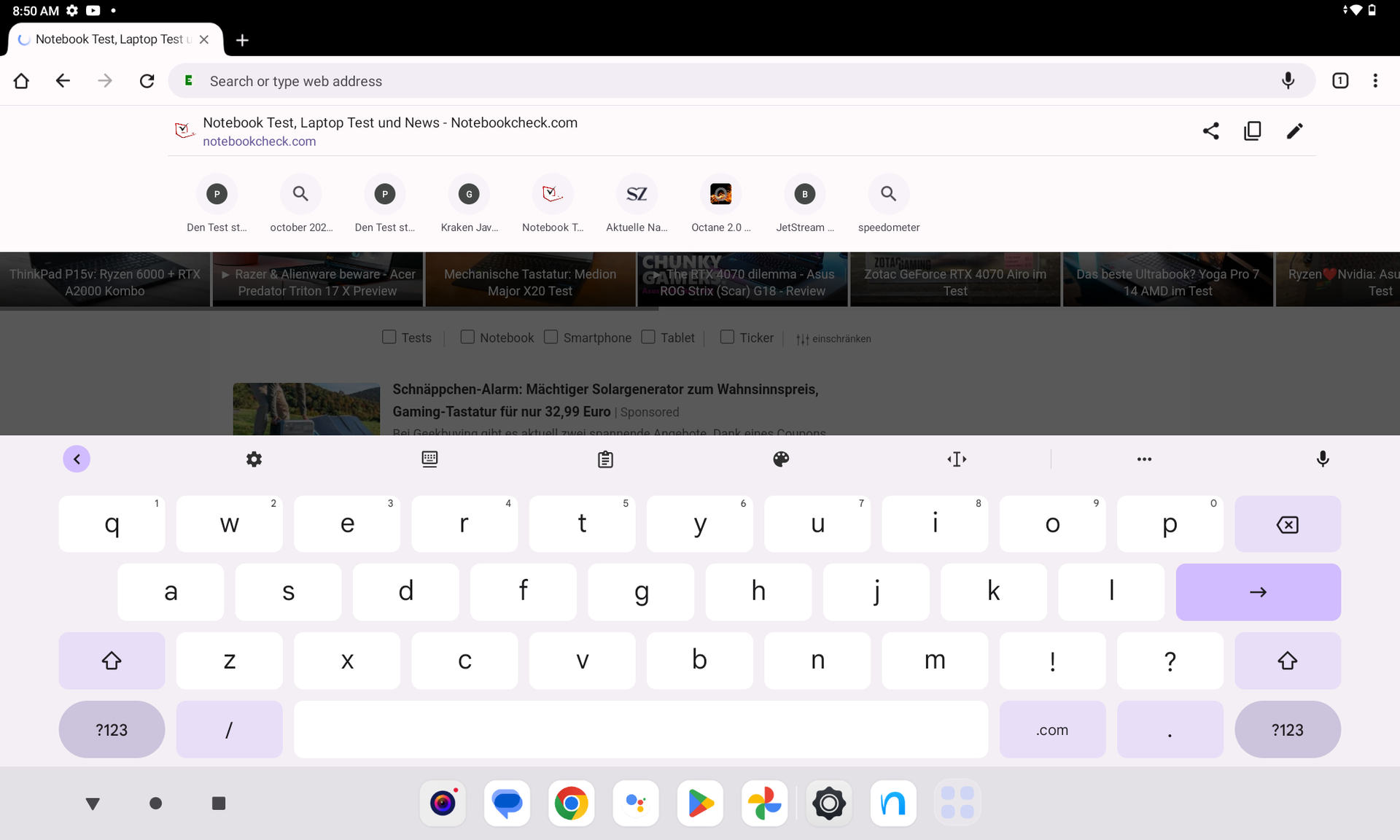Open keyboard settings gear
Screen dimensions: 1400x840
(x=254, y=459)
